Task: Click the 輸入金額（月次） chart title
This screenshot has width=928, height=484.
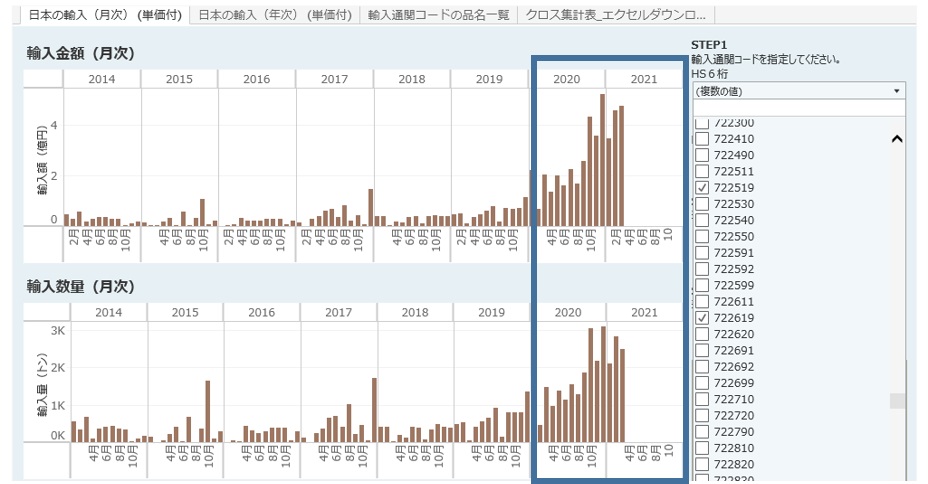Action: pos(80,53)
